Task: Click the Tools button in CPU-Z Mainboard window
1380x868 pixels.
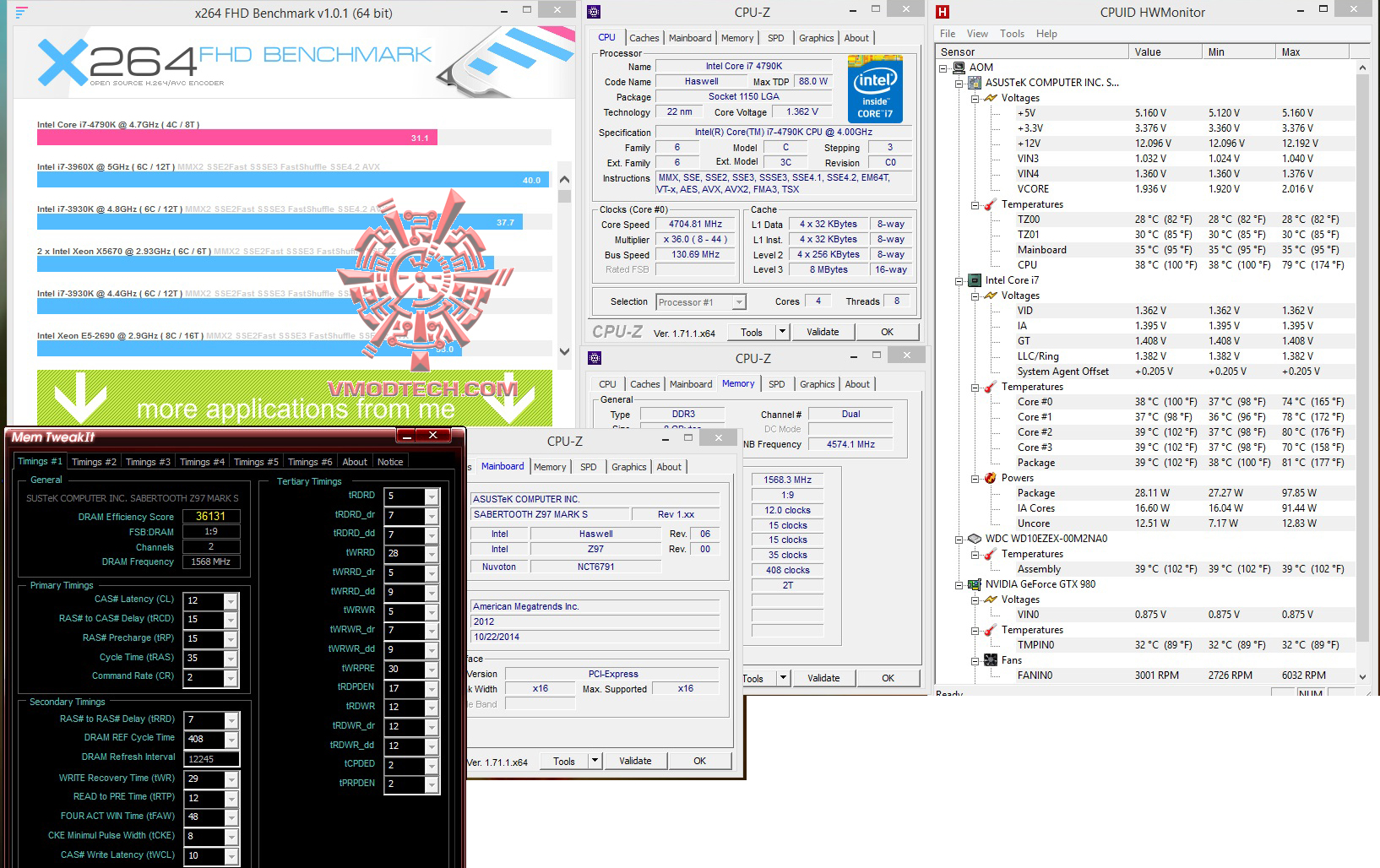Action: 564,761
